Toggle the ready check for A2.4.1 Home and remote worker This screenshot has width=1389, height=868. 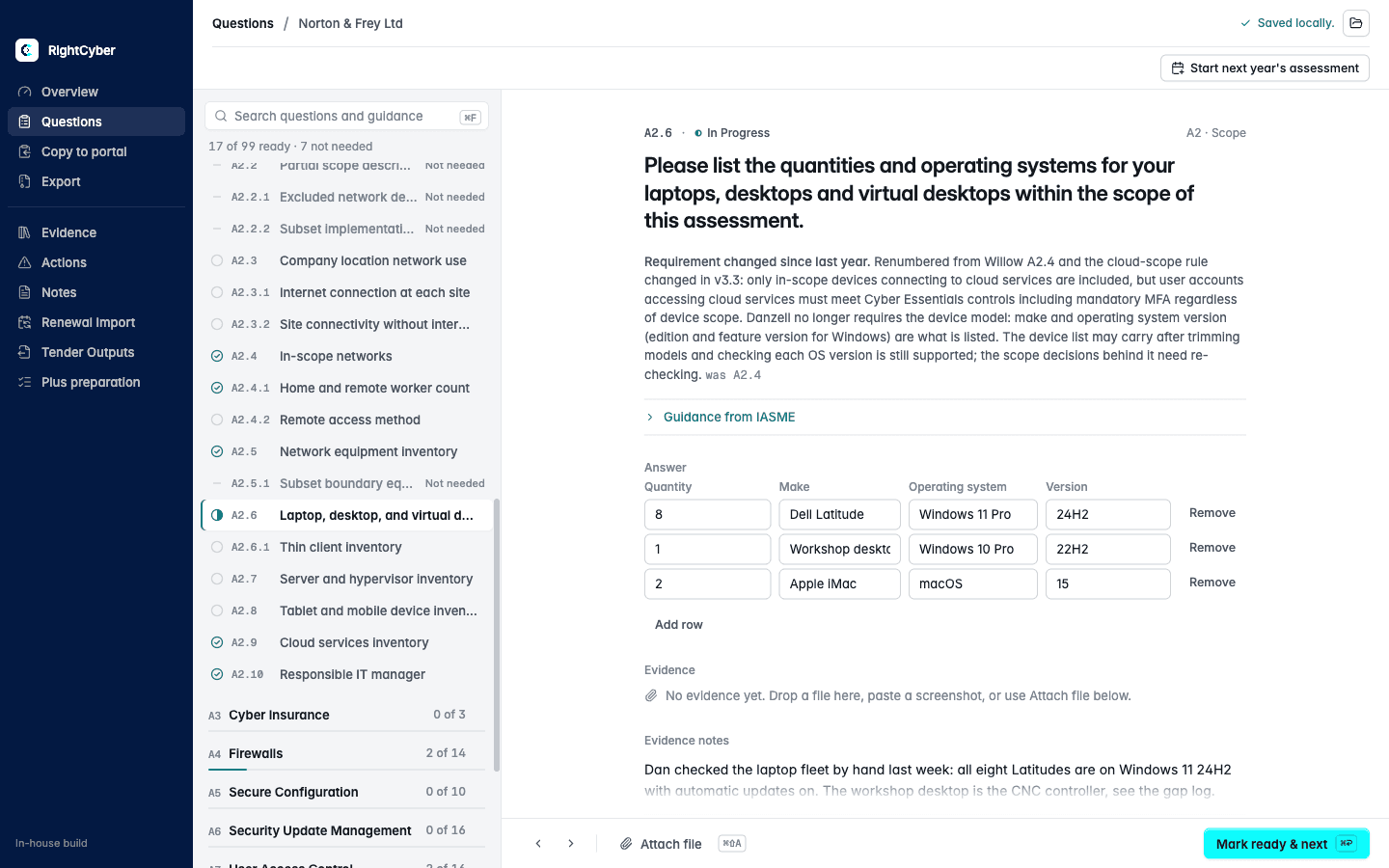point(217,388)
